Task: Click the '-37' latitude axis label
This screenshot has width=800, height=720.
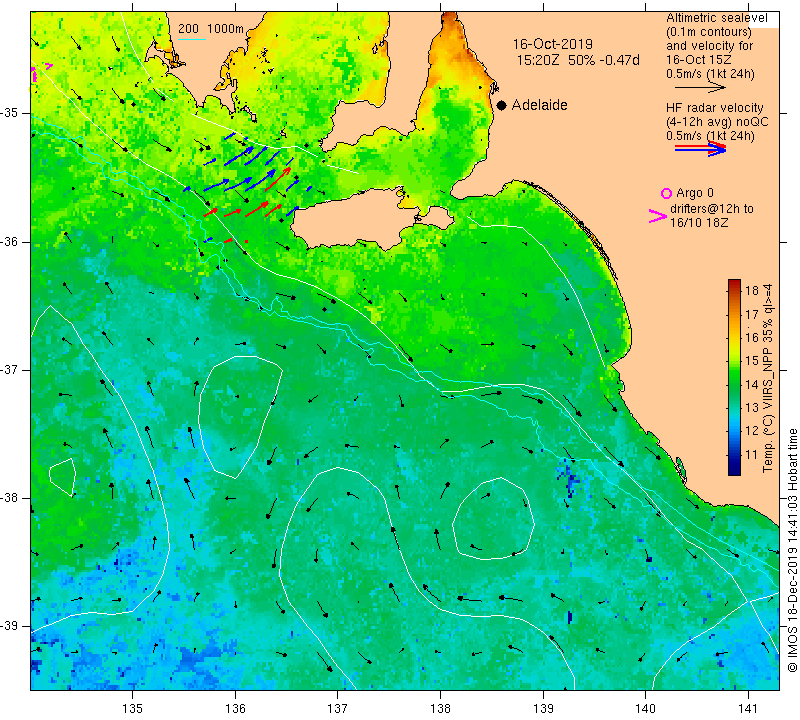Action: click(x=10, y=369)
